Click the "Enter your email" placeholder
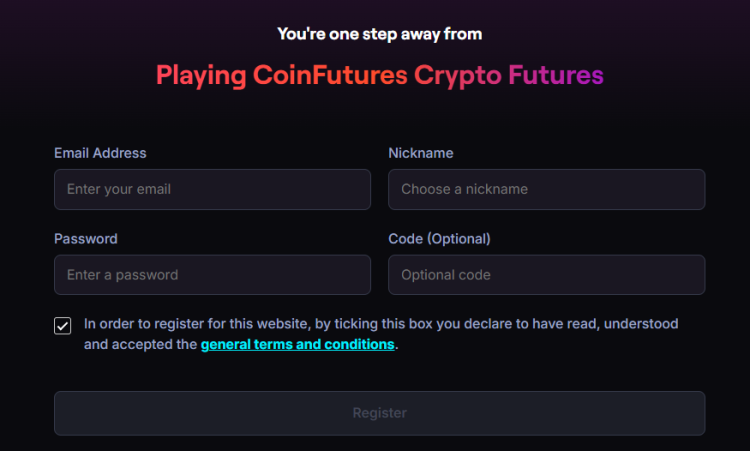Image resolution: width=750 pixels, height=451 pixels. [119, 189]
